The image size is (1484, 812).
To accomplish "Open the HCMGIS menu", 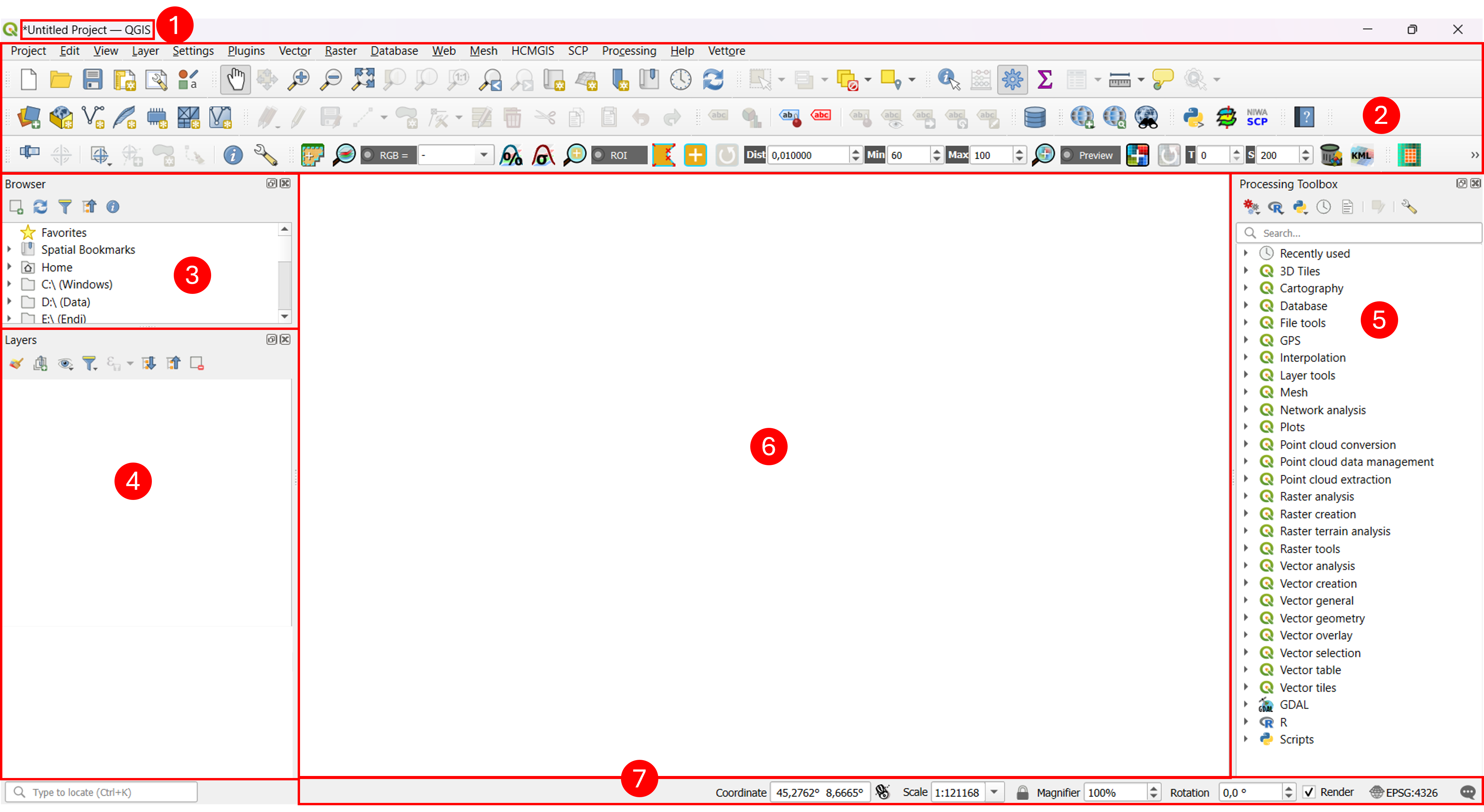I will point(532,51).
